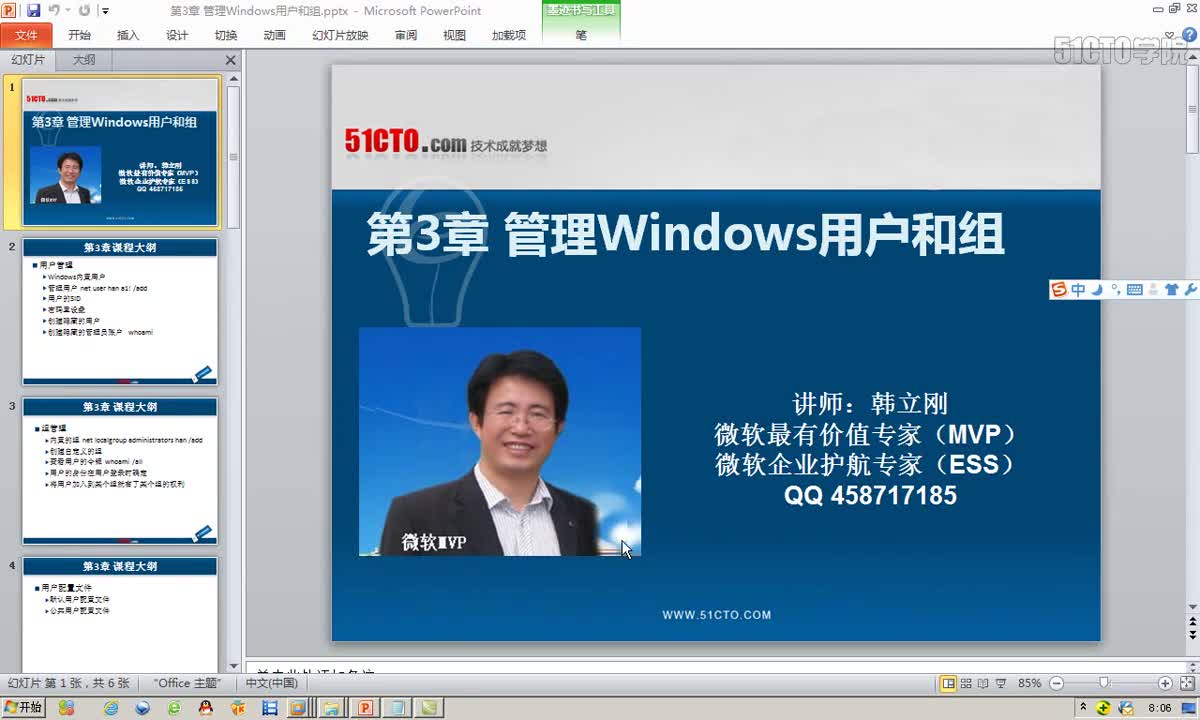Switch to PowerPoint taskbar button
The image size is (1200, 720).
point(365,708)
